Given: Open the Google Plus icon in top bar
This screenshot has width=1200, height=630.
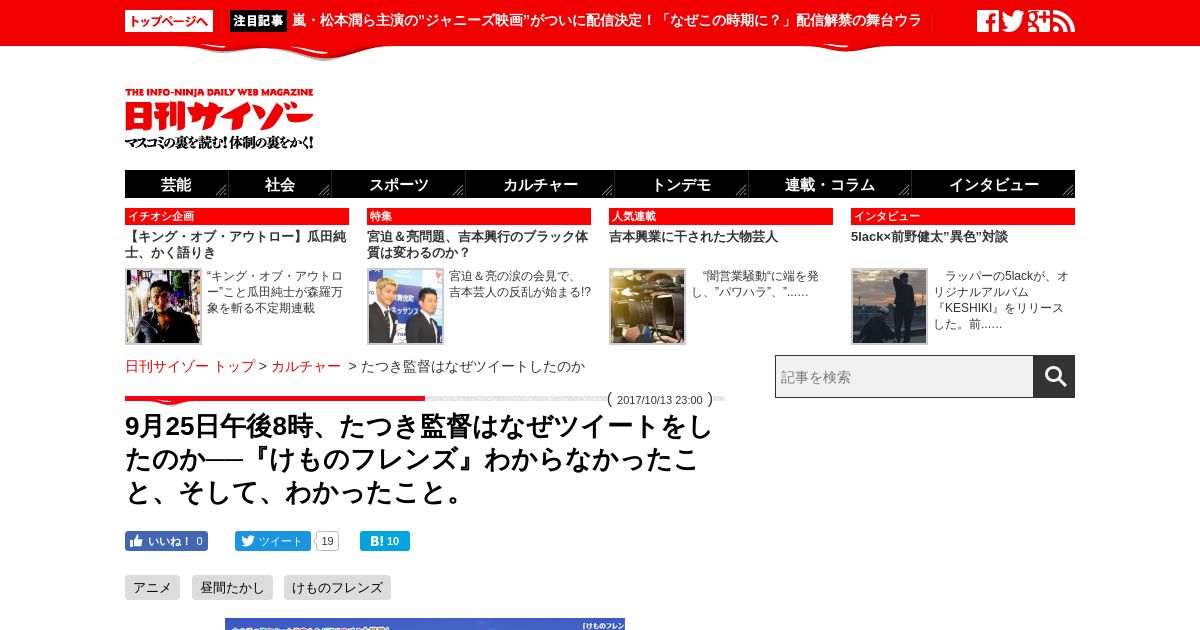Looking at the screenshot, I should click(1038, 21).
